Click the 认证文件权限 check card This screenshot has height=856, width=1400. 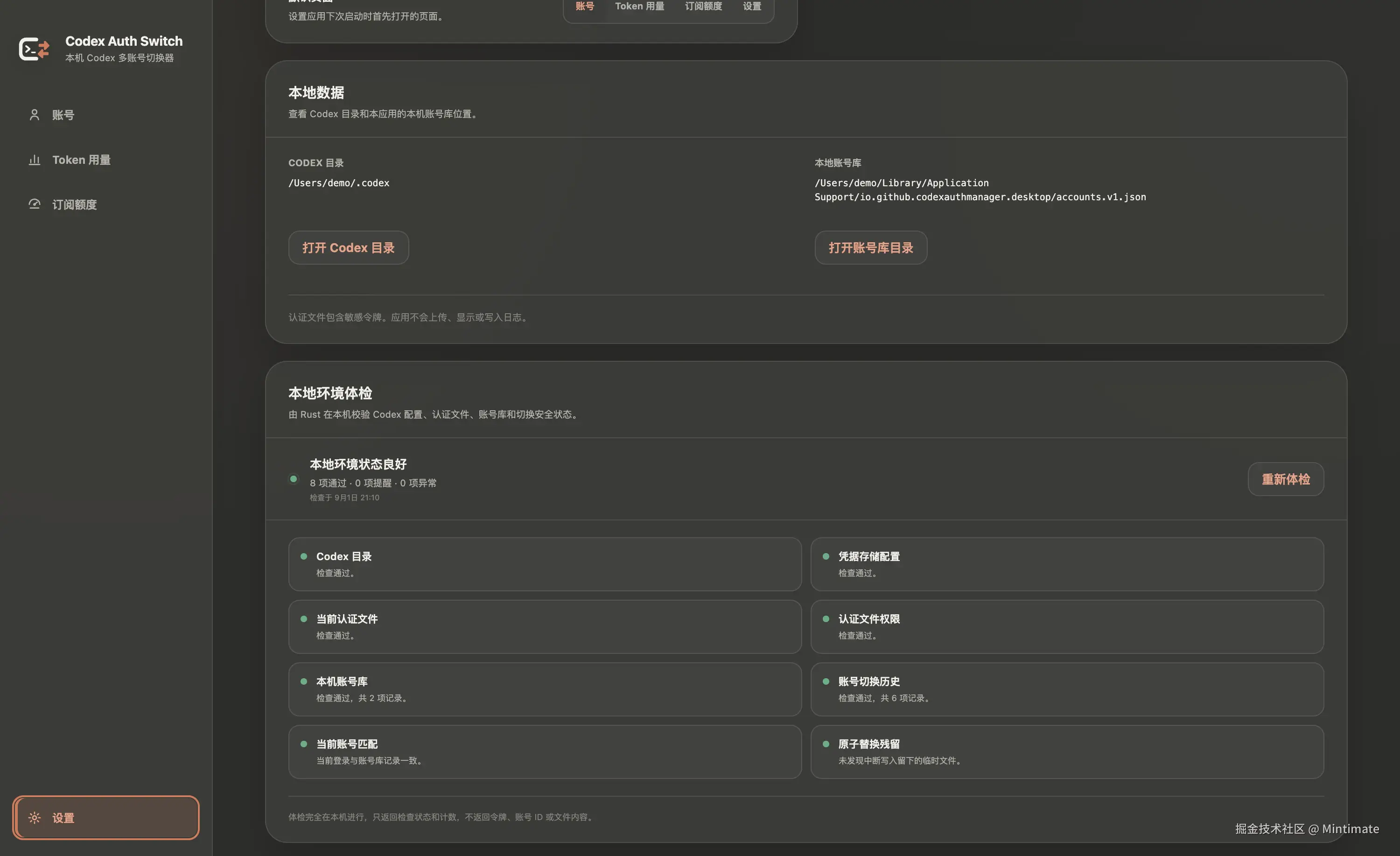click(1066, 626)
